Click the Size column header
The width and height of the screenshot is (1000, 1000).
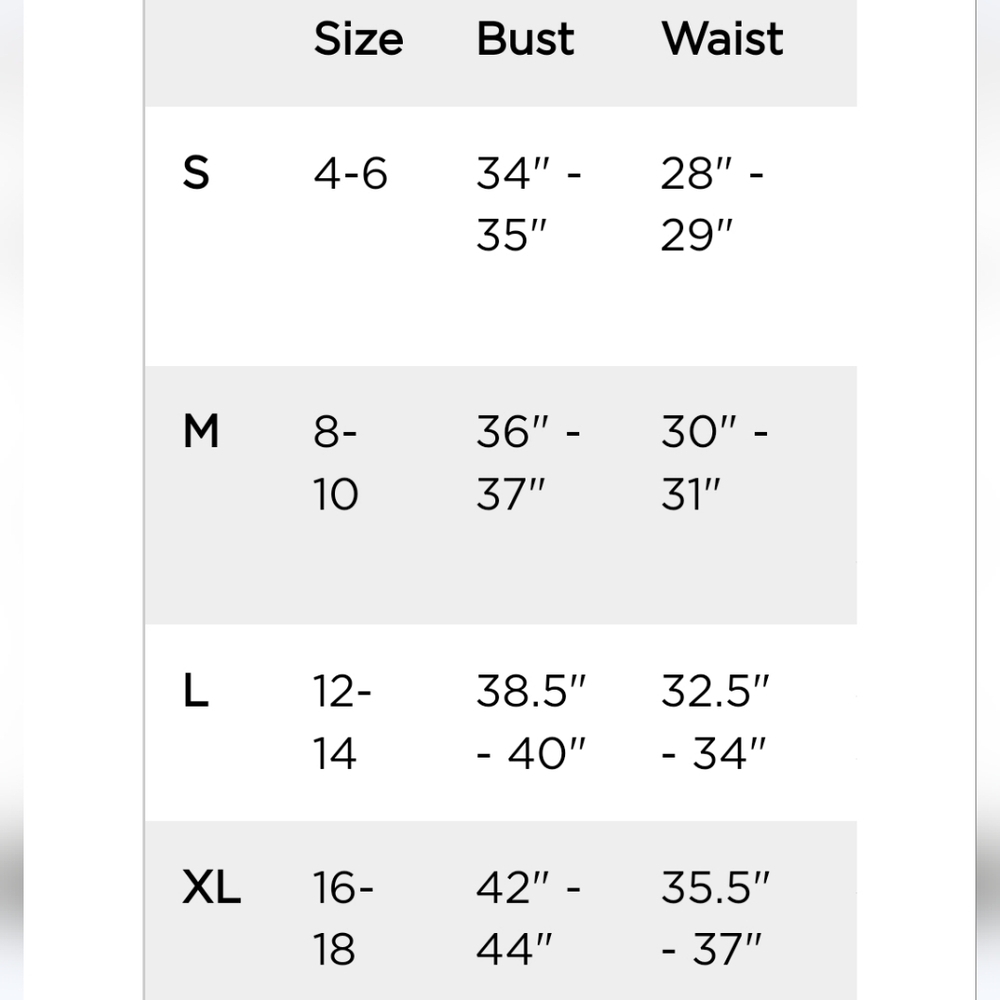pos(358,39)
